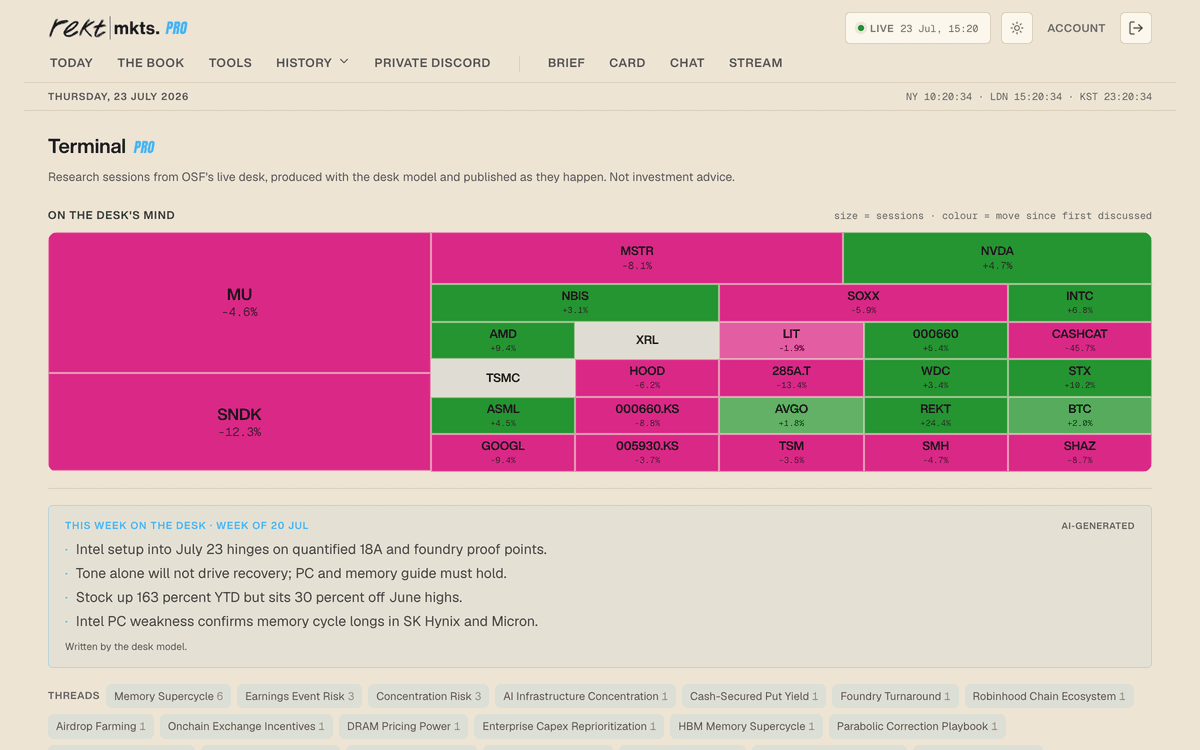Image resolution: width=1200 pixels, height=750 pixels.
Task: Click the grey XRL heatmap cell
Action: pyautogui.click(x=647, y=340)
